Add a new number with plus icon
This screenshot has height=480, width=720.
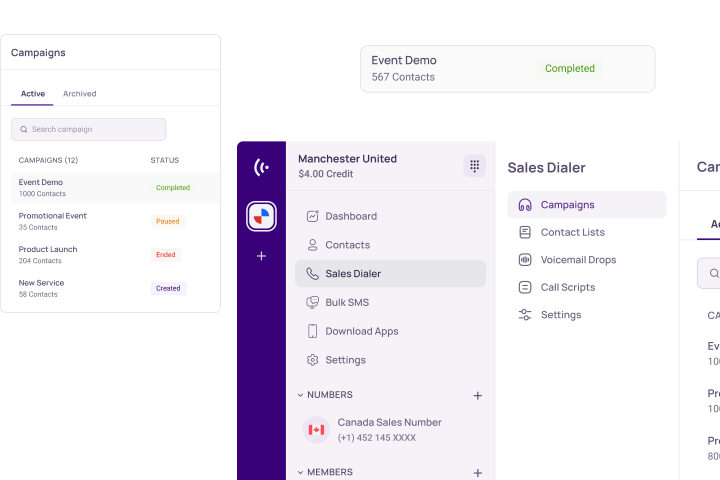click(478, 395)
